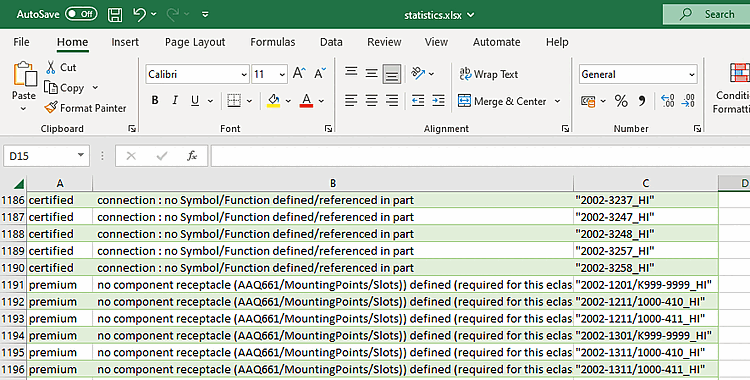The width and height of the screenshot is (750, 380).
Task: Click Decrease Indent icon
Action: tap(418, 101)
